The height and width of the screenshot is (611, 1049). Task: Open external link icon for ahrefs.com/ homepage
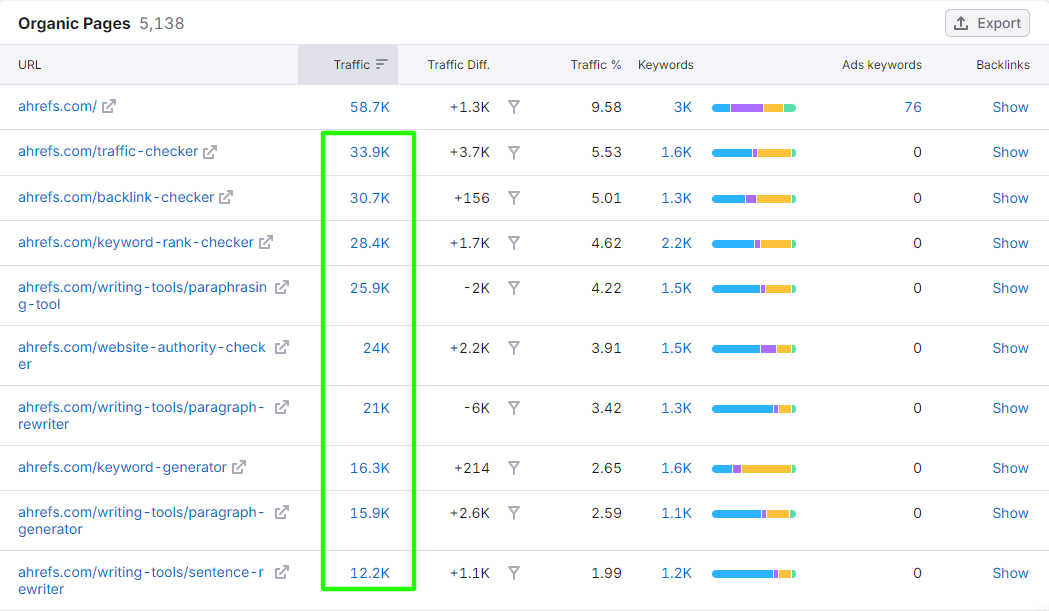109,106
